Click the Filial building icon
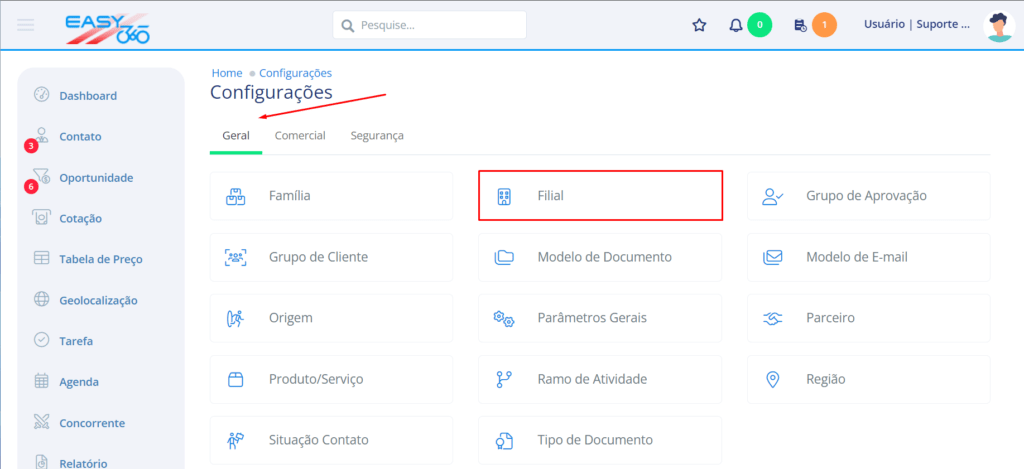The image size is (1024, 469). (x=504, y=196)
